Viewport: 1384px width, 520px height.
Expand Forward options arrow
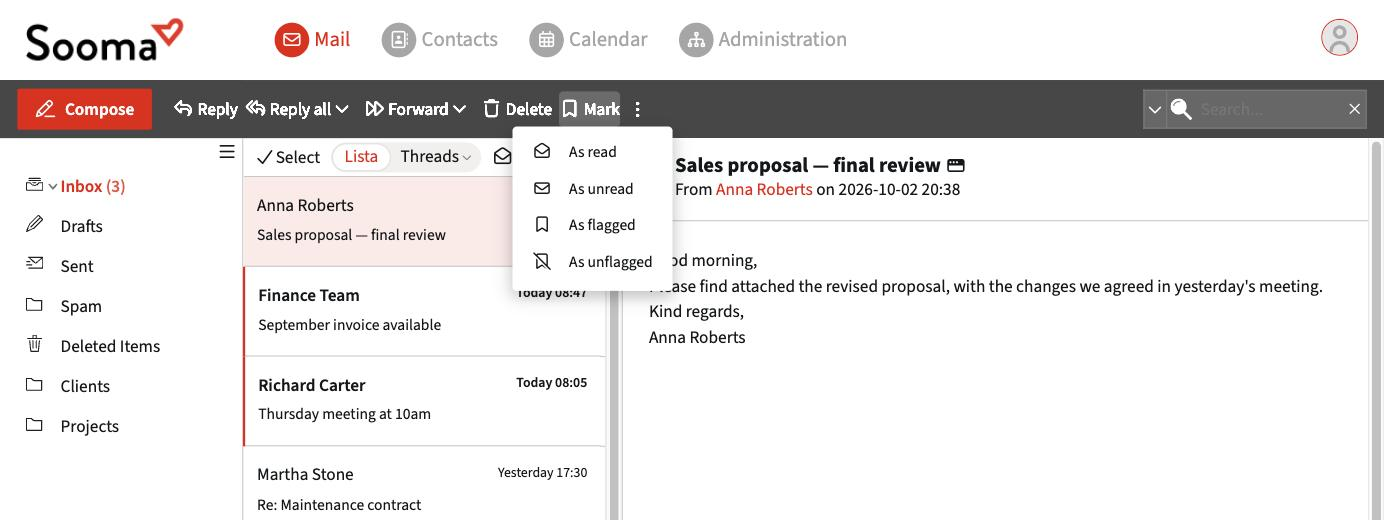[x=460, y=109]
